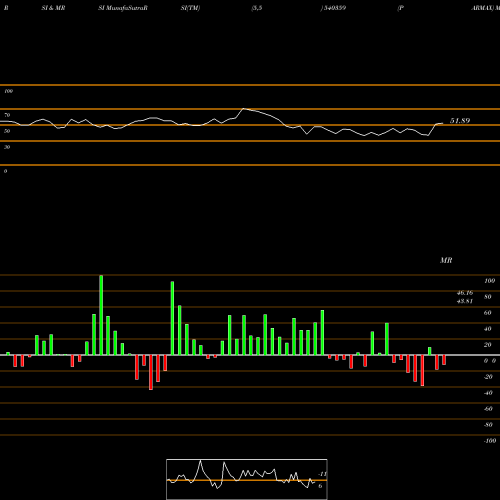
Task: Click the 30 level label on the RSI axis
Action: (7, 147)
